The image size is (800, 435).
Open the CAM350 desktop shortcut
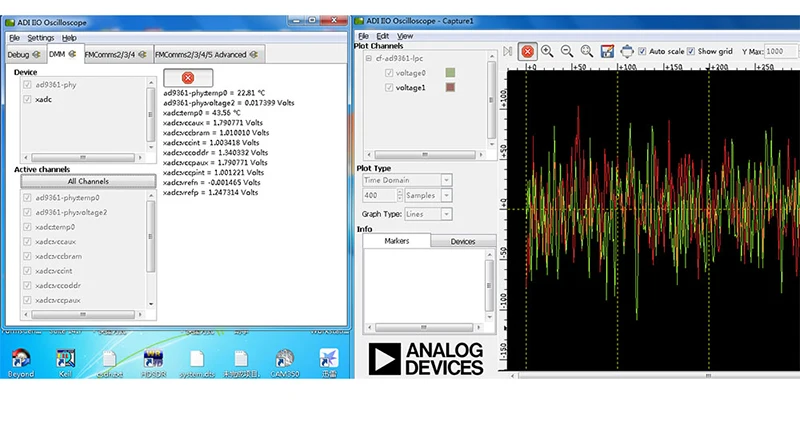point(284,363)
